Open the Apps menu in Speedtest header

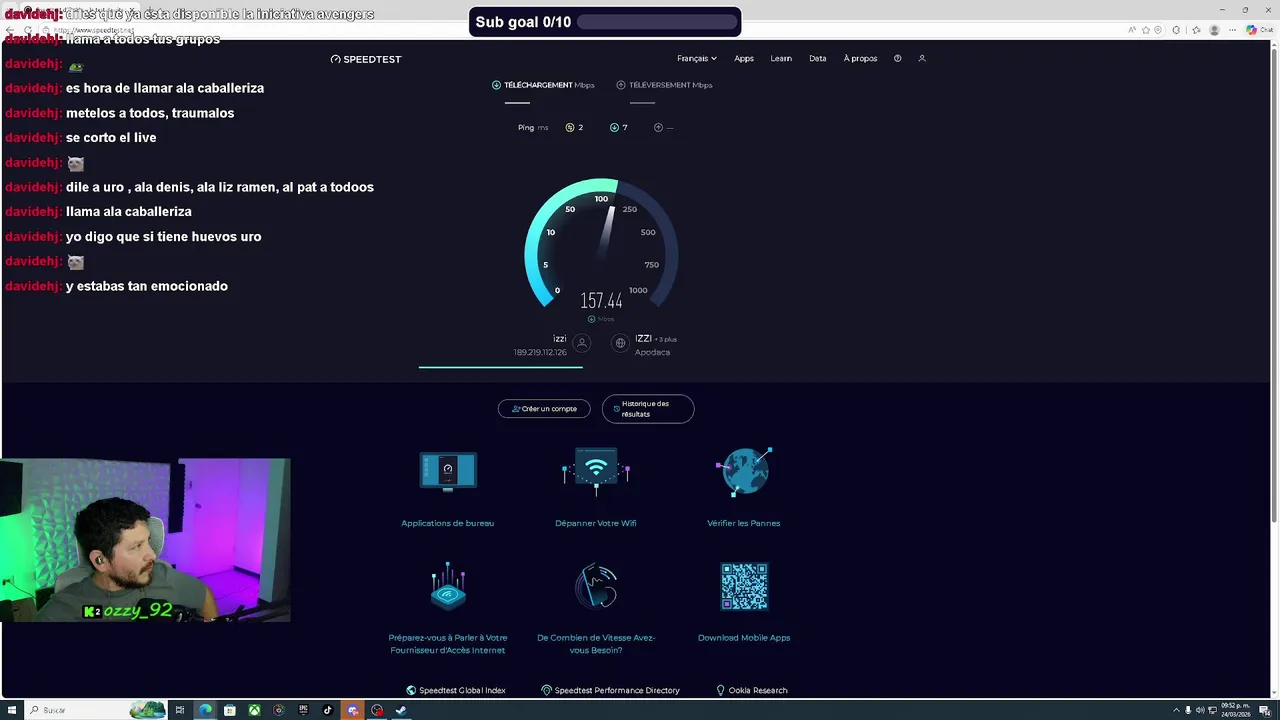tap(744, 58)
